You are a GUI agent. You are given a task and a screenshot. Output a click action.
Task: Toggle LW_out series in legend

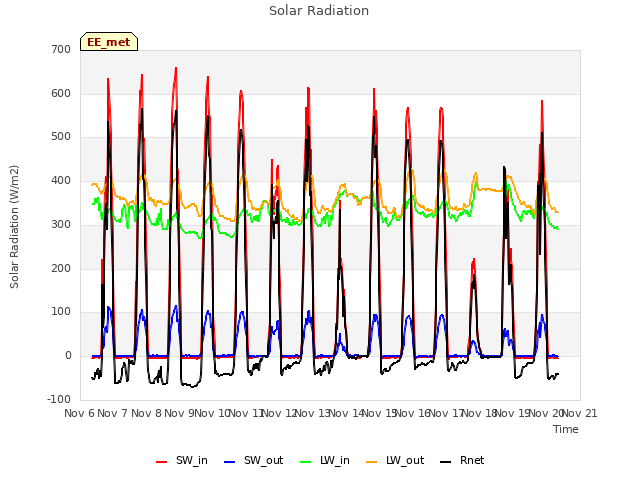pyautogui.click(x=395, y=460)
